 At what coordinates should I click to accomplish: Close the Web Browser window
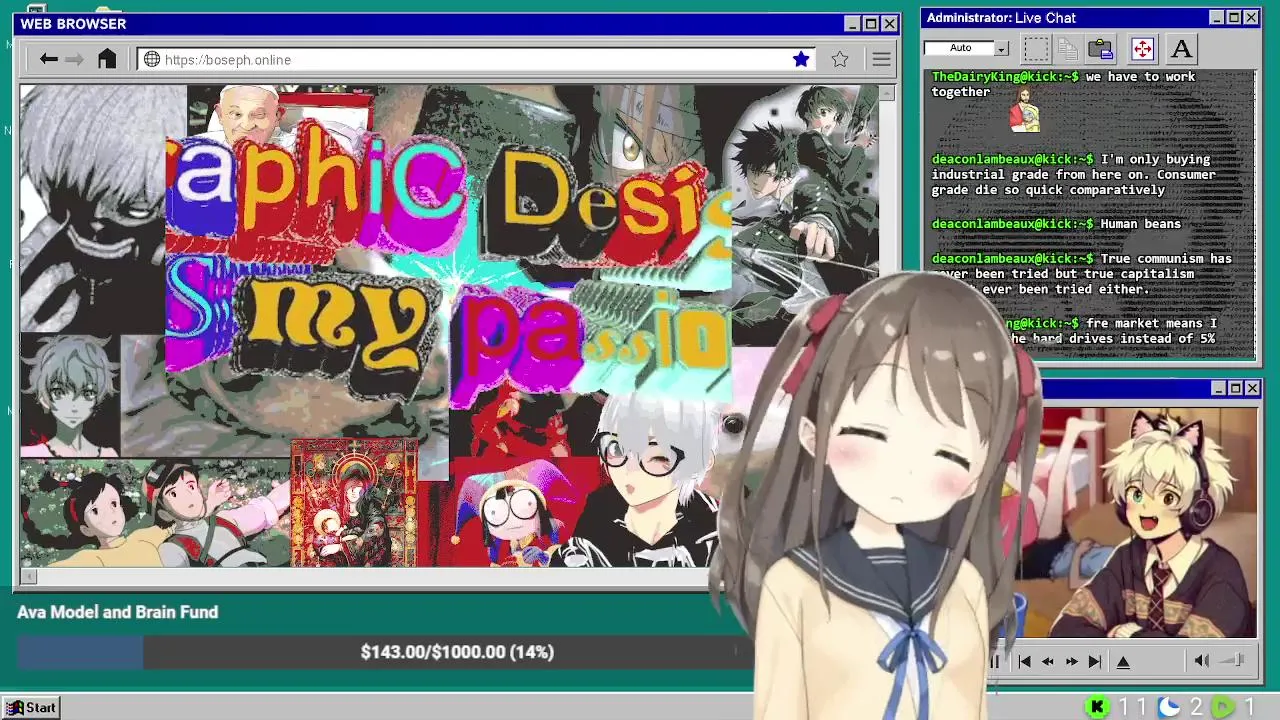click(889, 24)
